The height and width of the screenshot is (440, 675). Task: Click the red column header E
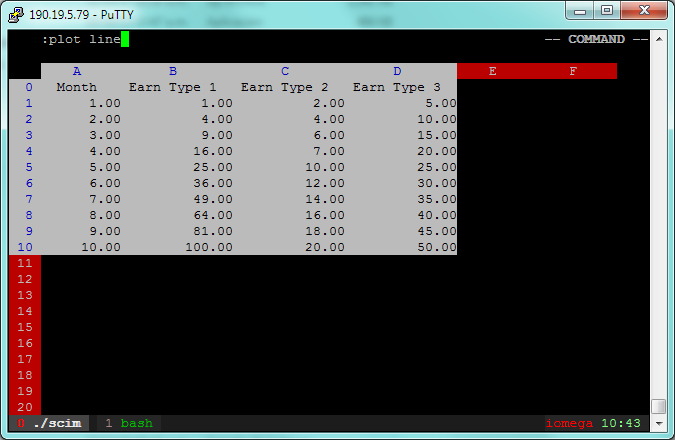[493, 71]
